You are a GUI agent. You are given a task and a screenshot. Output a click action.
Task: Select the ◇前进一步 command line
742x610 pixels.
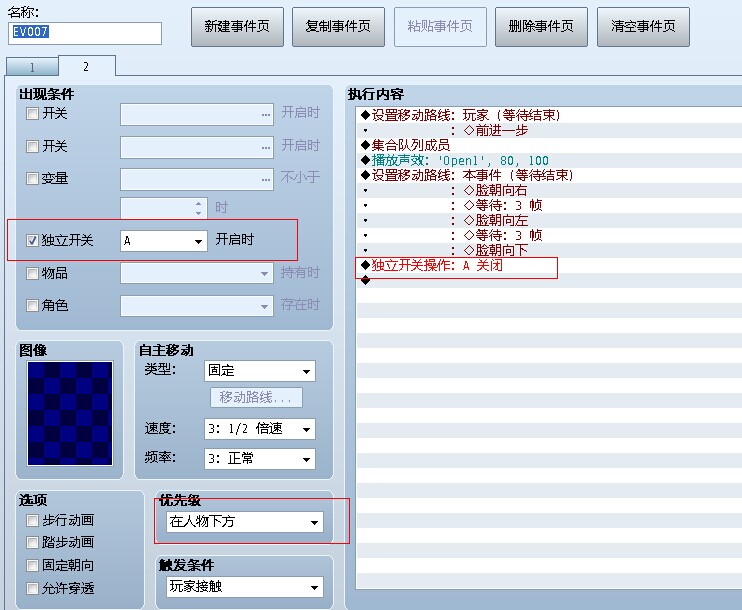[549, 130]
